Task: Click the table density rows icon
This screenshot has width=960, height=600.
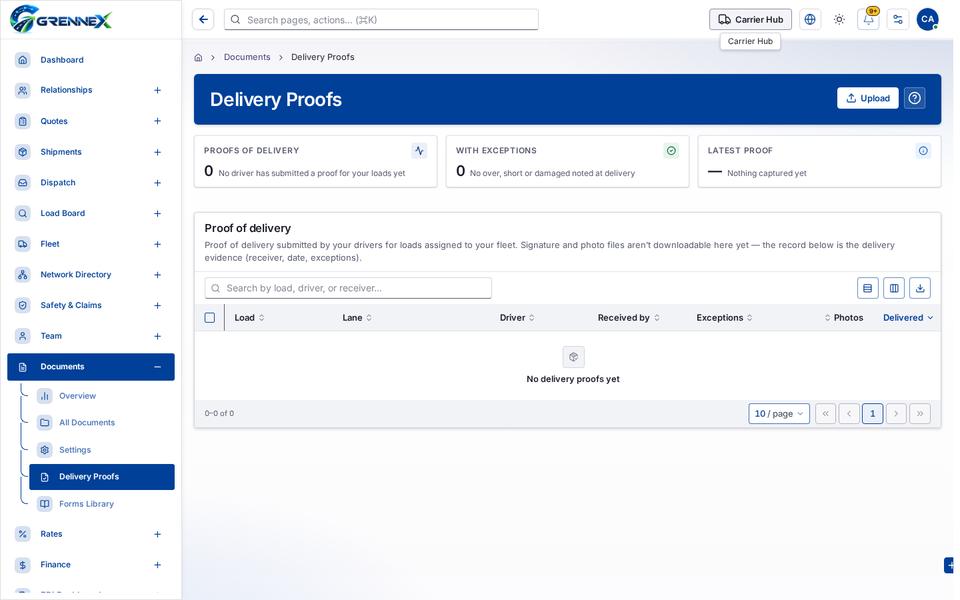Action: click(x=868, y=288)
